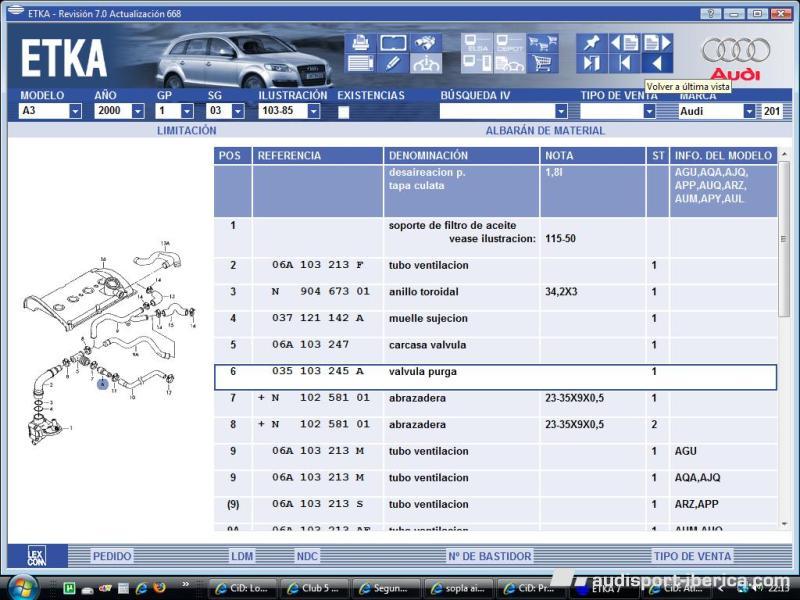Click the DENOMINACIÓN column header

coord(461,156)
